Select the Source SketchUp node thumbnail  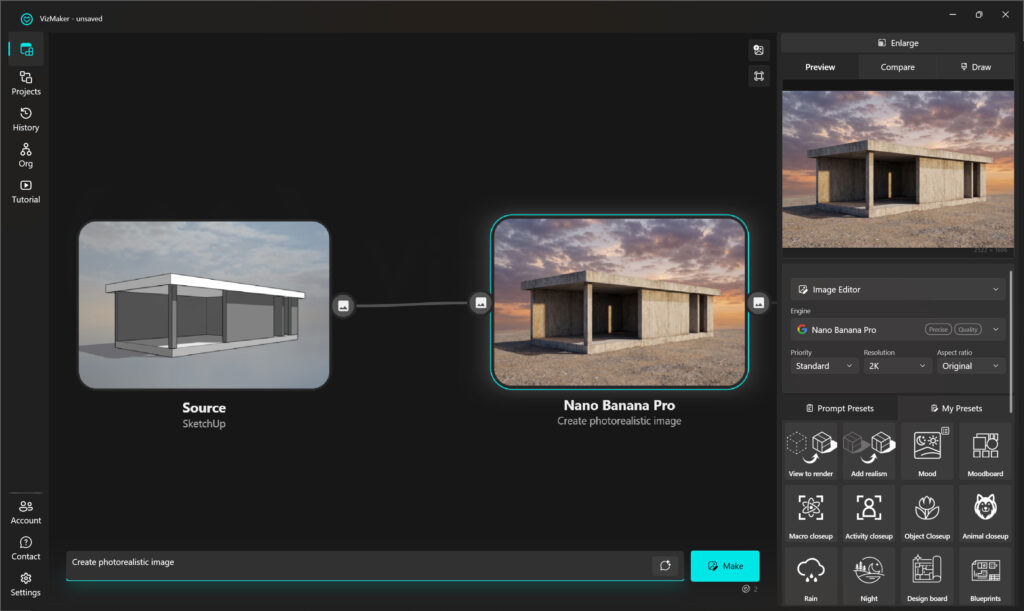tap(204, 305)
